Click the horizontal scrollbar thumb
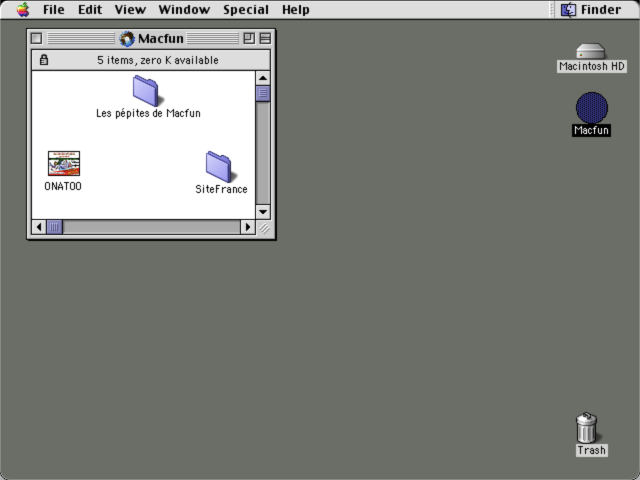 pos(54,227)
